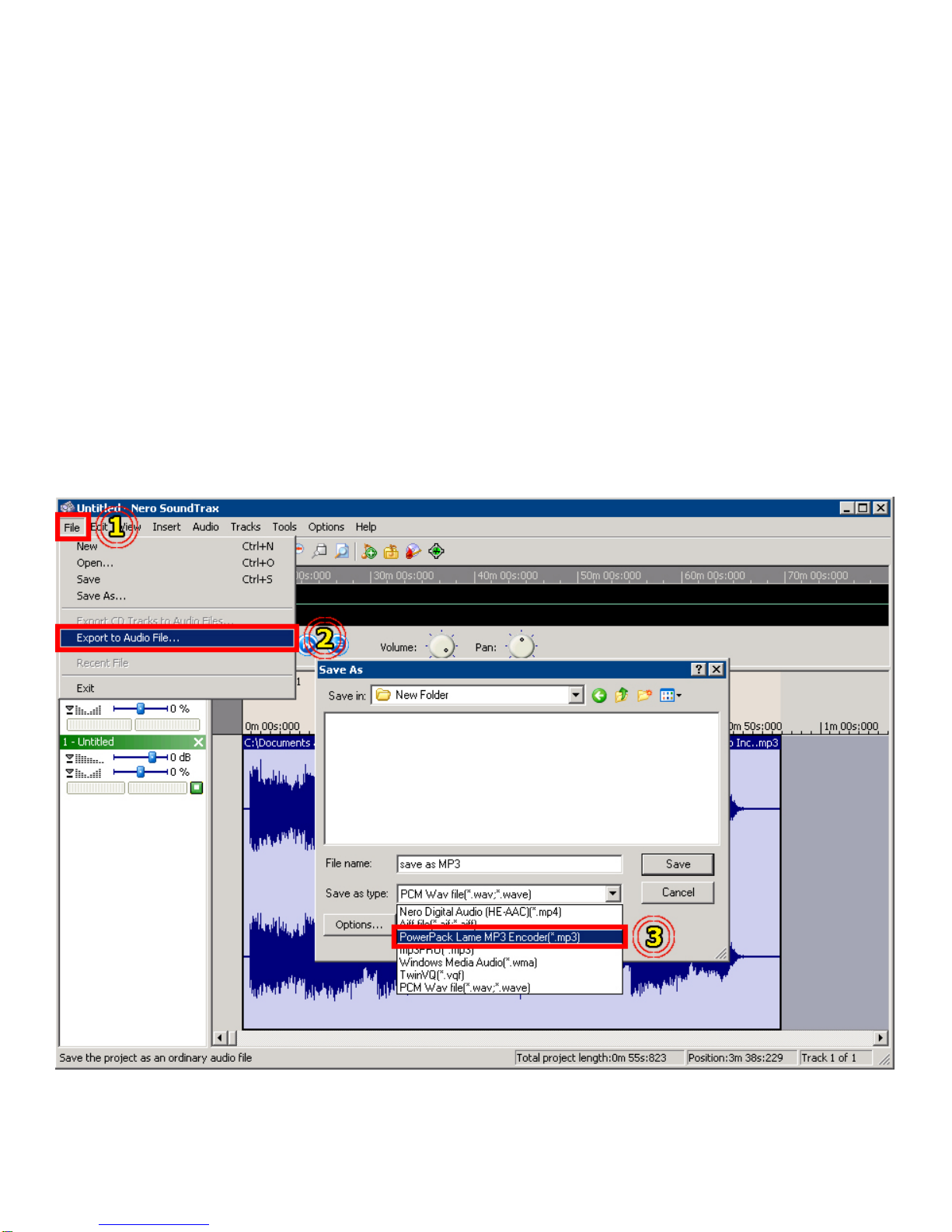Choose Open... from the File menu
Viewport: 952px width, 1232px height.
pyautogui.click(x=177, y=563)
